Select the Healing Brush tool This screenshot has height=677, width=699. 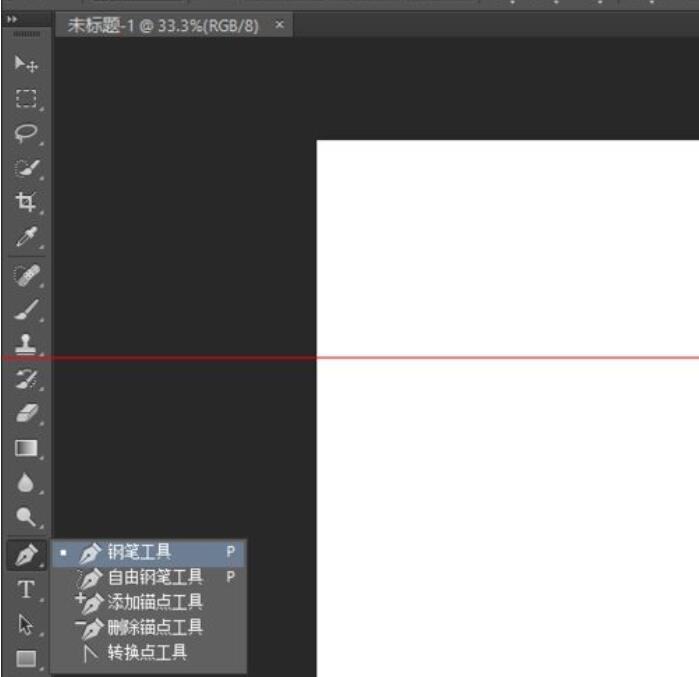(26, 275)
